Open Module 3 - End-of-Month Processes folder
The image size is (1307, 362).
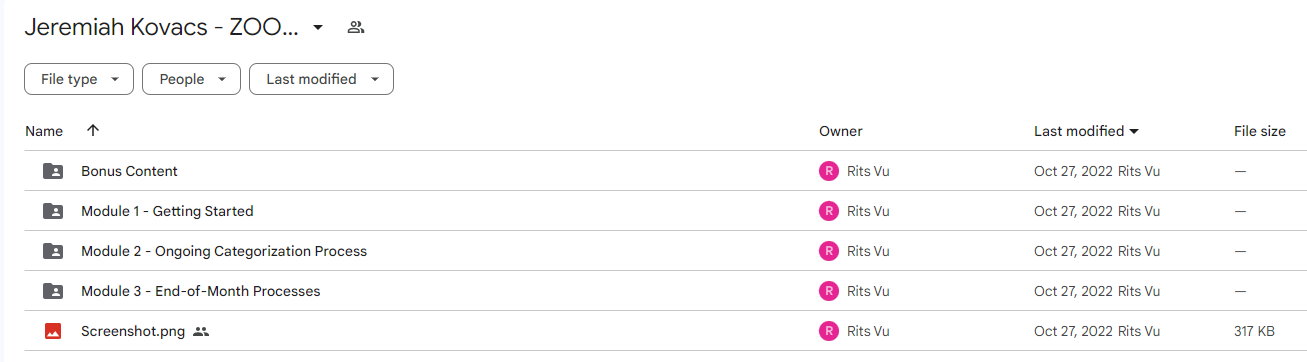[201, 291]
